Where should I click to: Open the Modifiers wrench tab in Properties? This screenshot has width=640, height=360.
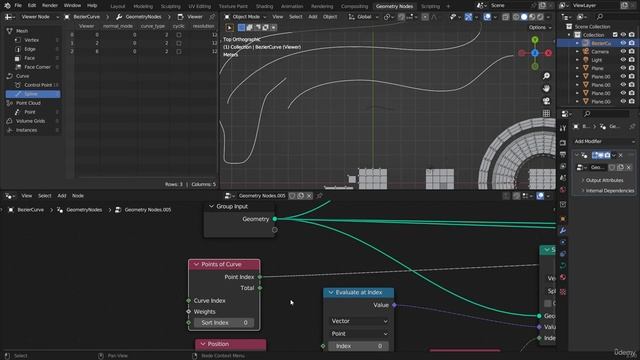click(563, 231)
